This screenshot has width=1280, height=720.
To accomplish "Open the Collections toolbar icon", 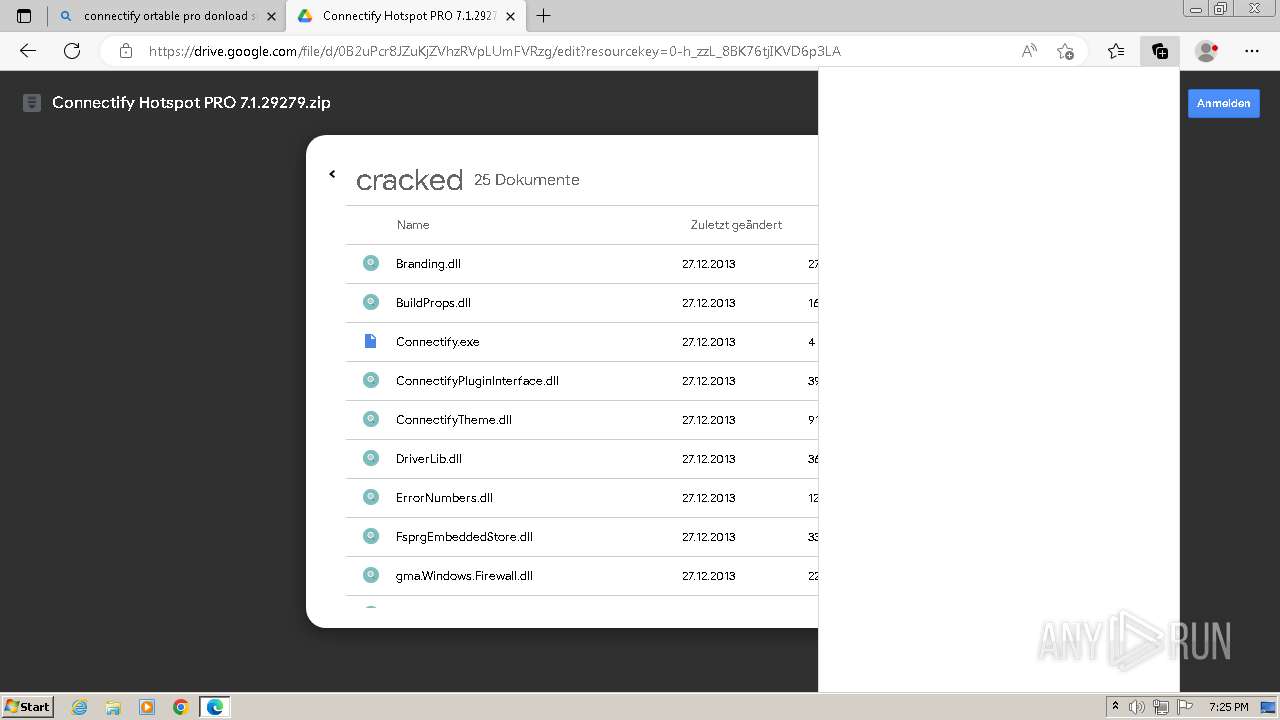I will pos(1160,51).
